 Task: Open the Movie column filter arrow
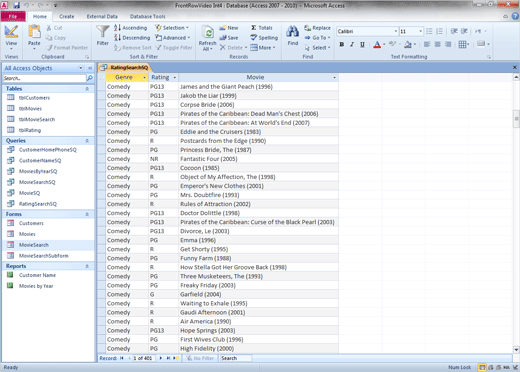point(334,78)
